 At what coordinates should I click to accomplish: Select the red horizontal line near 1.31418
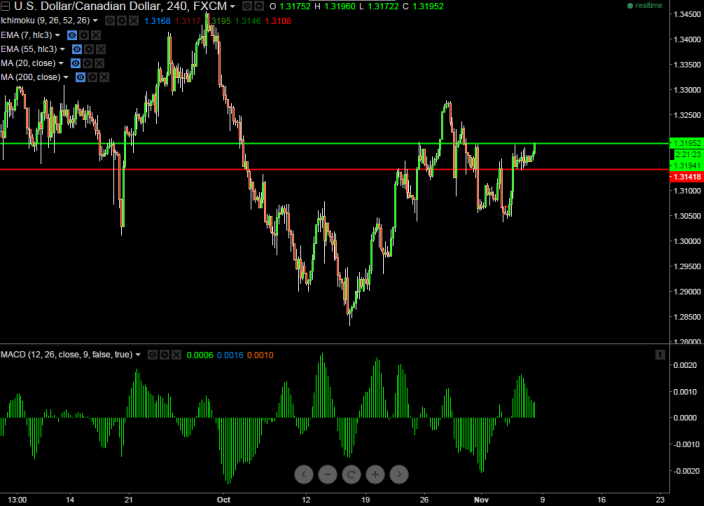pos(334,170)
